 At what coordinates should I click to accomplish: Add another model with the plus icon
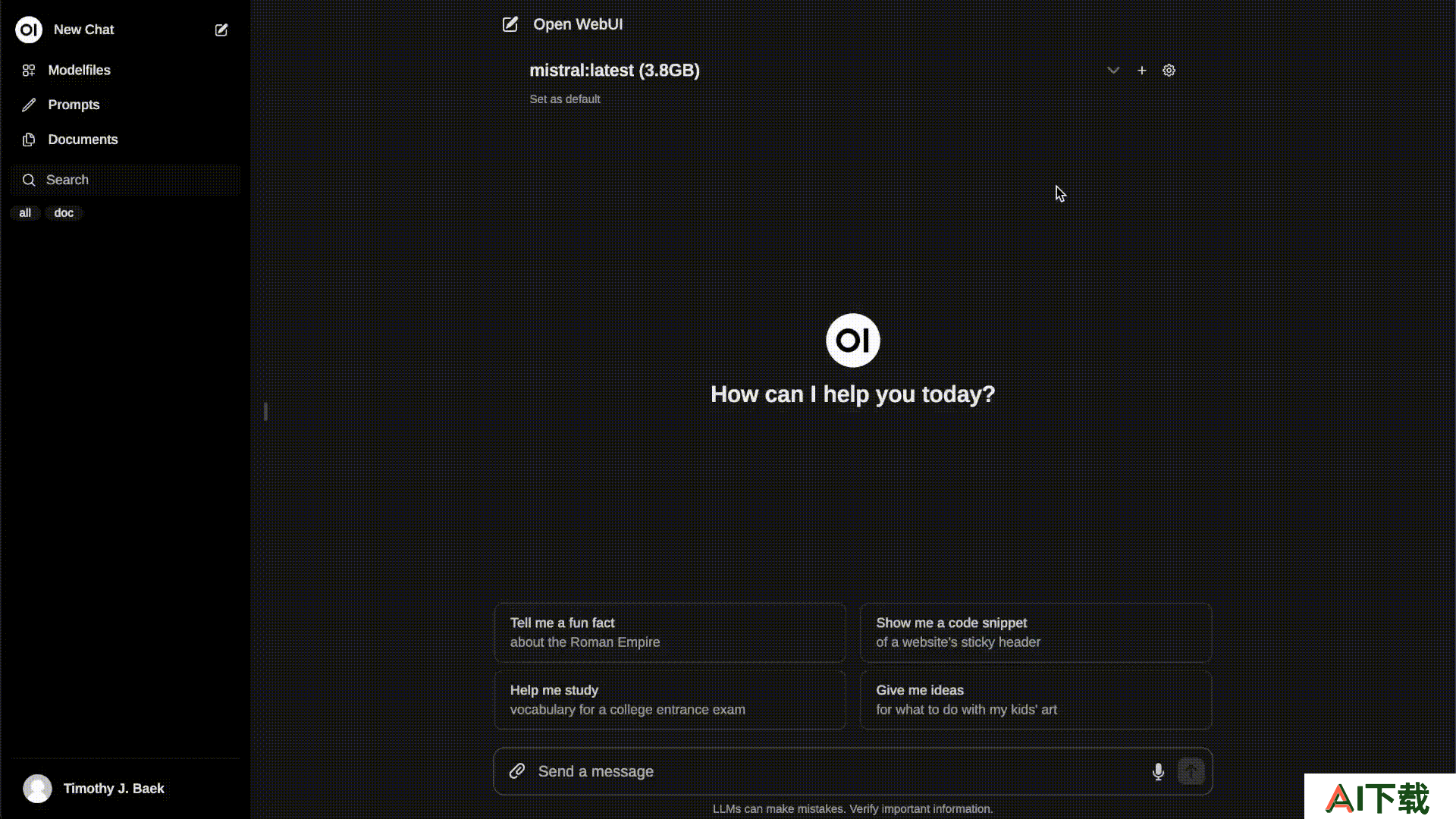[x=1142, y=71]
